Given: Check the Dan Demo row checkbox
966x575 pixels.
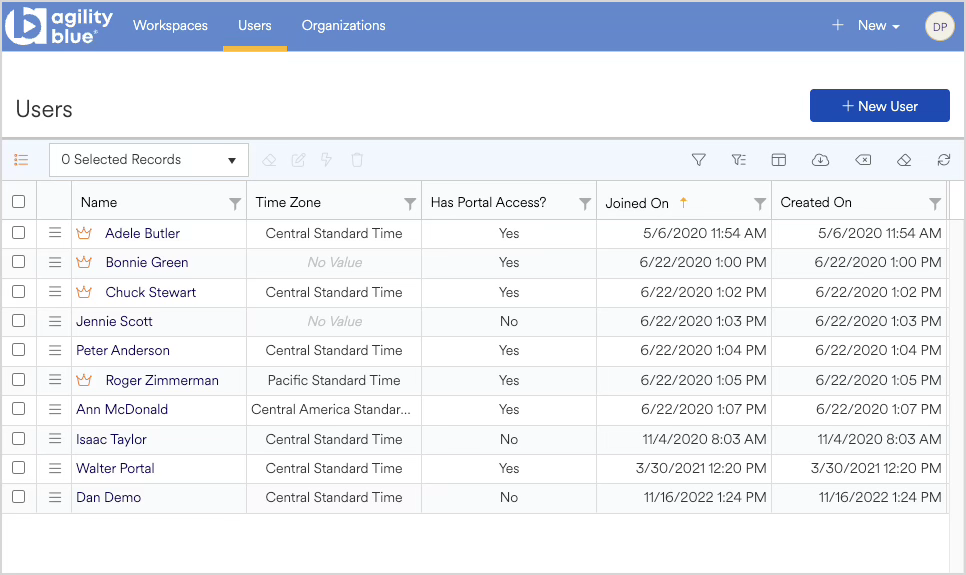Looking at the screenshot, I should (18, 496).
